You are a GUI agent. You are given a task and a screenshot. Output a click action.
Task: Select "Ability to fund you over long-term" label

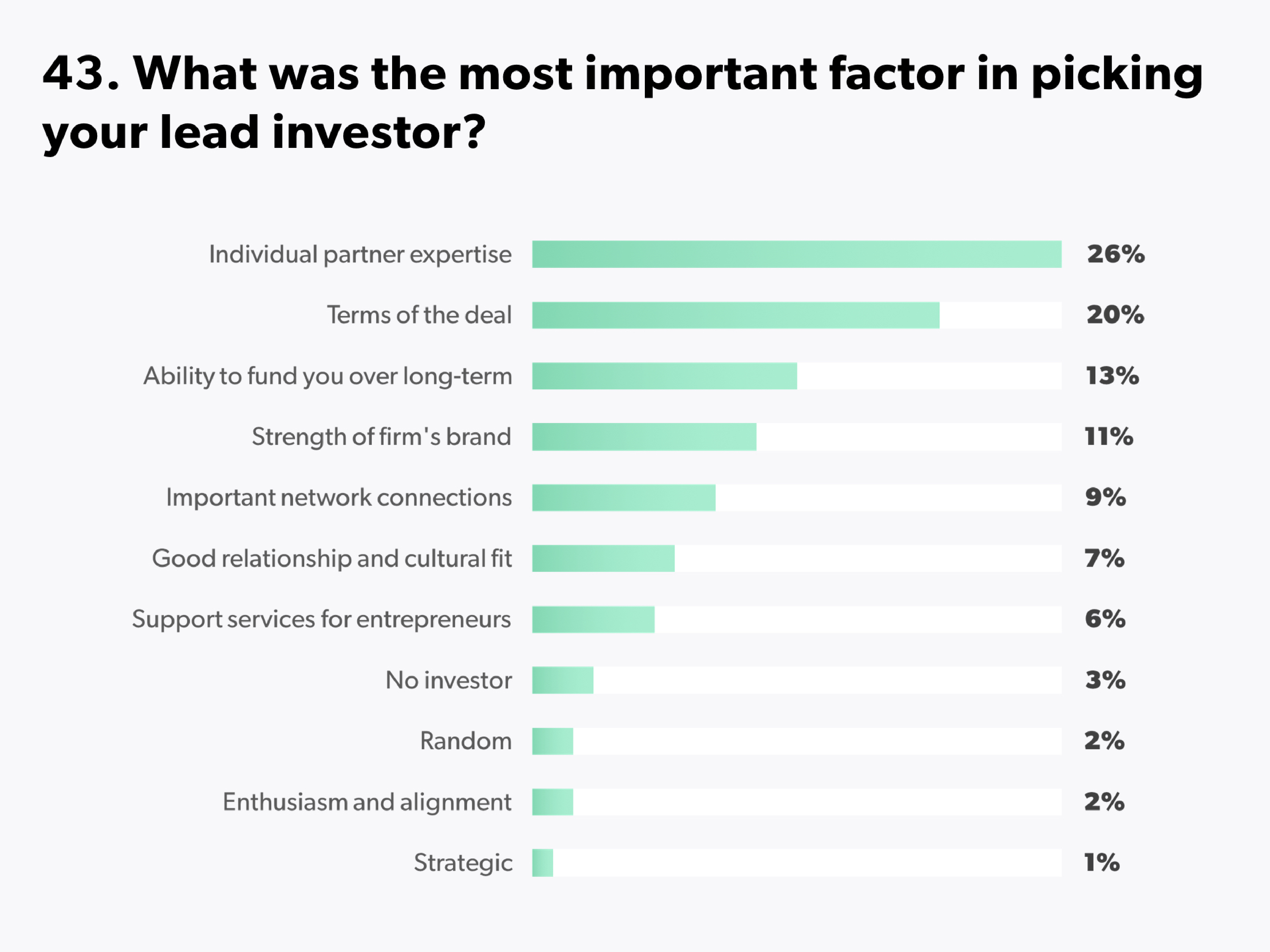pyautogui.click(x=327, y=376)
